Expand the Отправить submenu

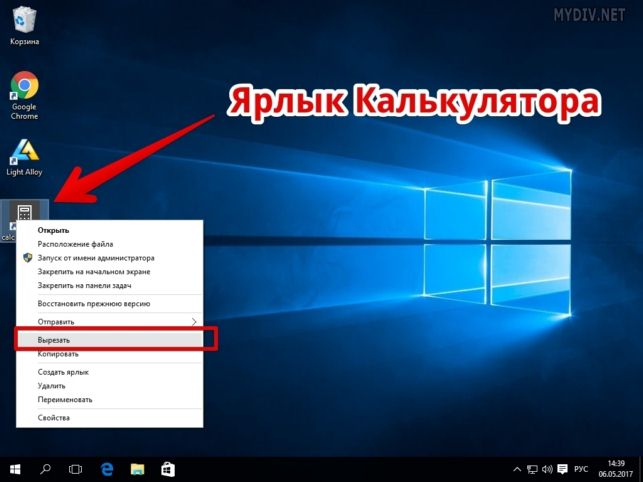[109, 322]
